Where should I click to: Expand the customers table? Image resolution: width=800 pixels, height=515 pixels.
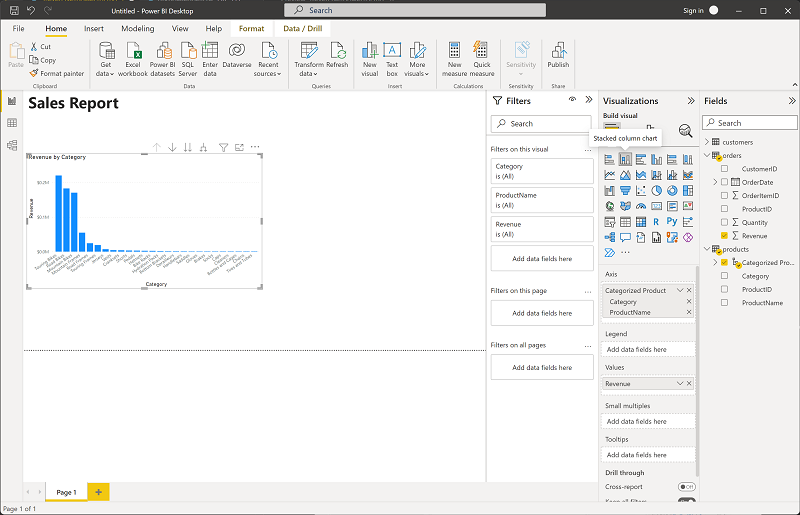pyautogui.click(x=707, y=142)
